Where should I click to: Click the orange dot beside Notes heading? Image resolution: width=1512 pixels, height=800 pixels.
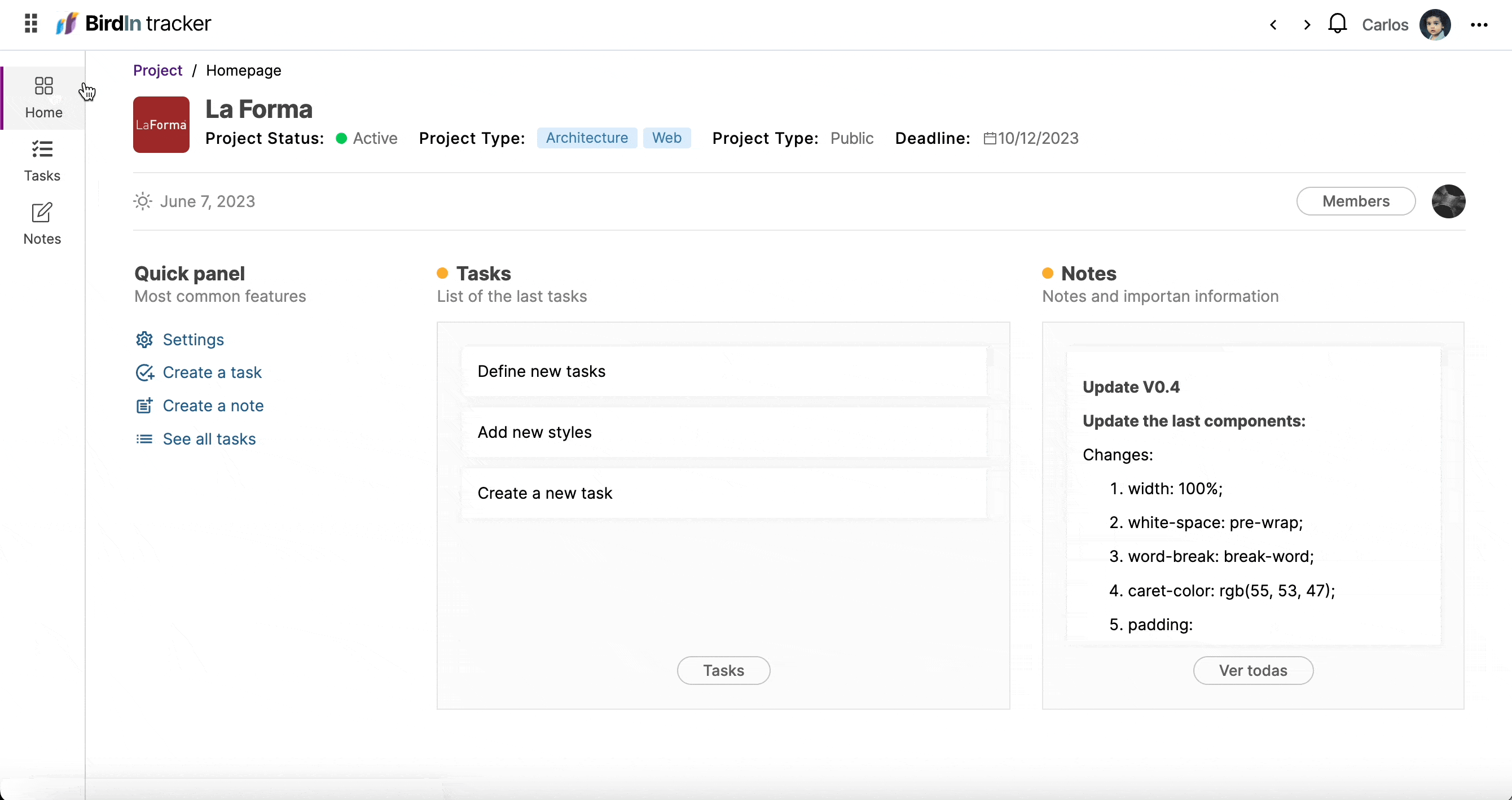coord(1048,274)
